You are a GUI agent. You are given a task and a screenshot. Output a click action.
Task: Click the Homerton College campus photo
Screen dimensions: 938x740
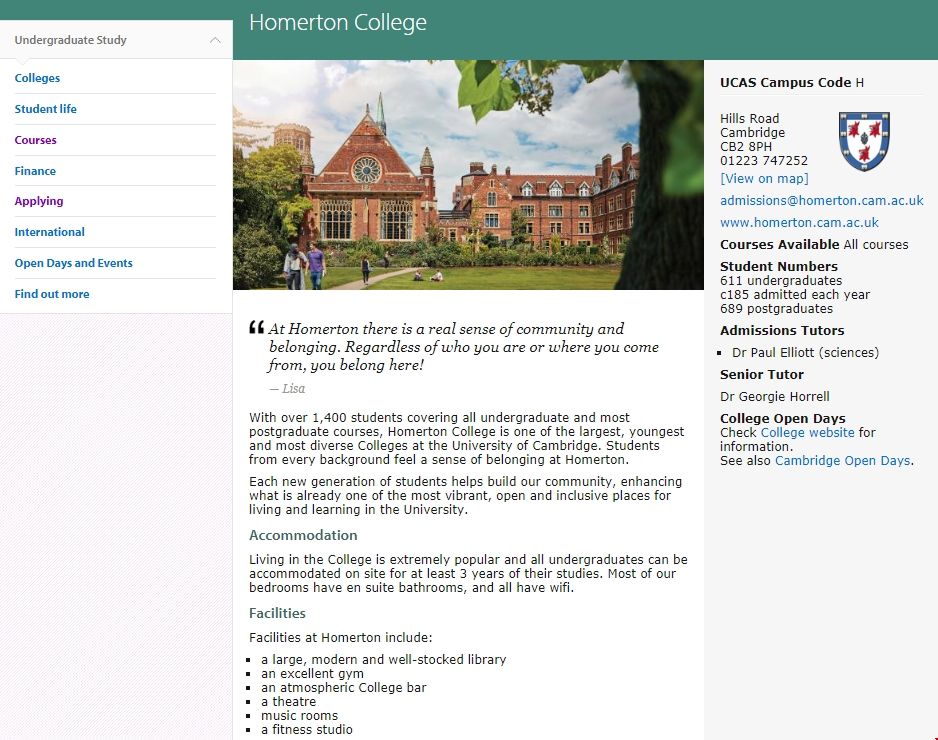[468, 175]
